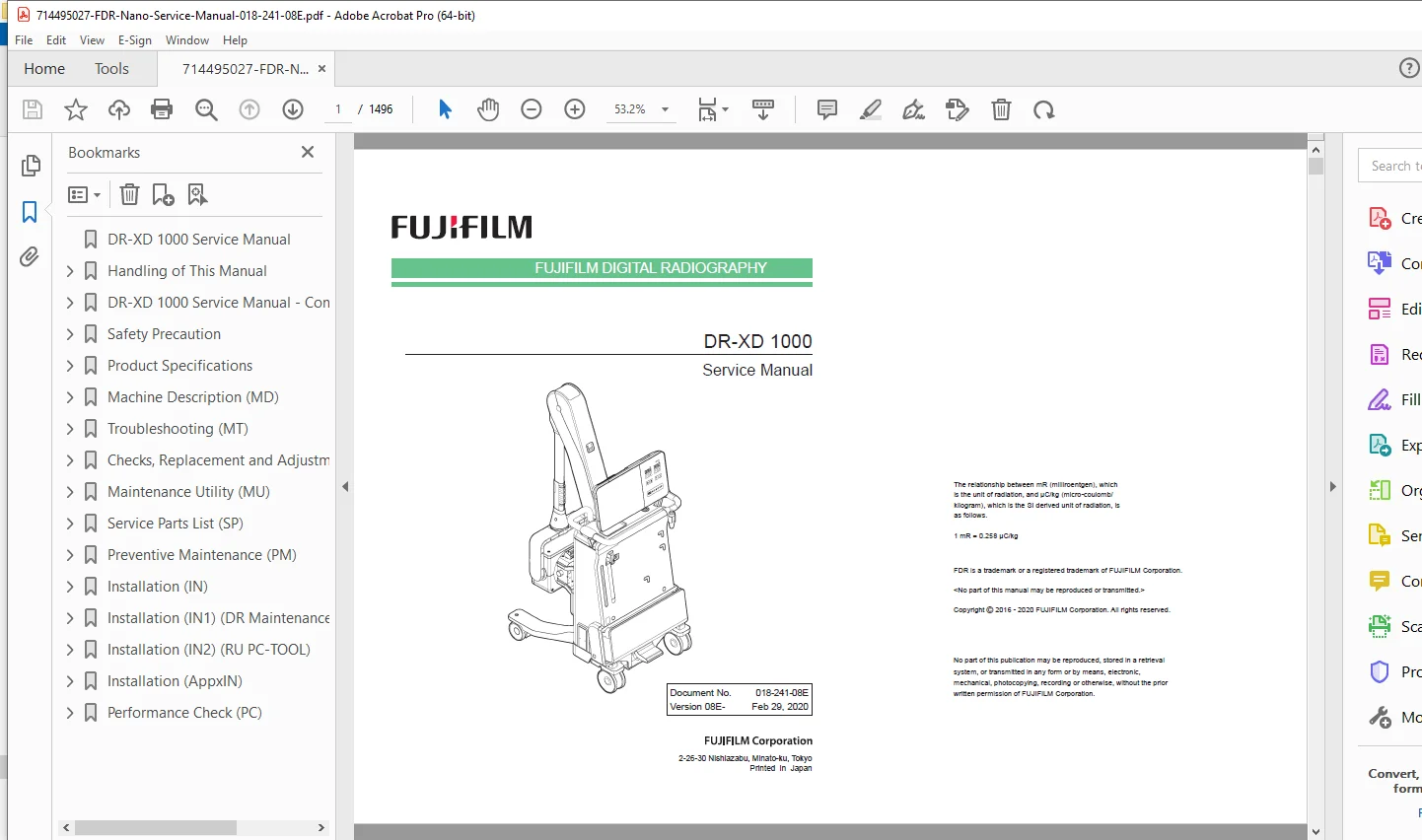Expand Preventive Maintenance (PM) bookmark
Image resolution: width=1422 pixels, height=840 pixels.
[x=70, y=555]
